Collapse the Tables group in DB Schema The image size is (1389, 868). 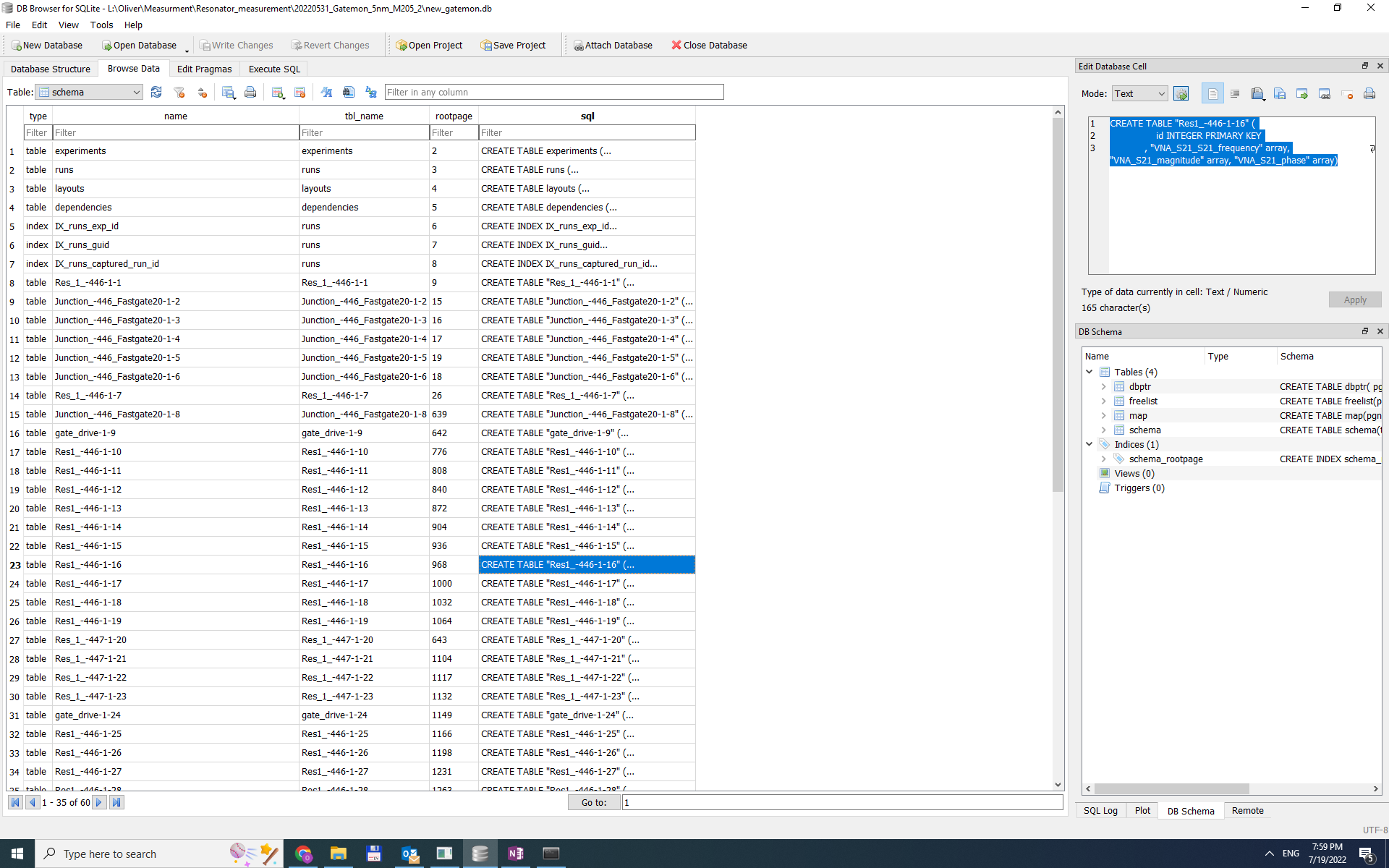pyautogui.click(x=1090, y=372)
